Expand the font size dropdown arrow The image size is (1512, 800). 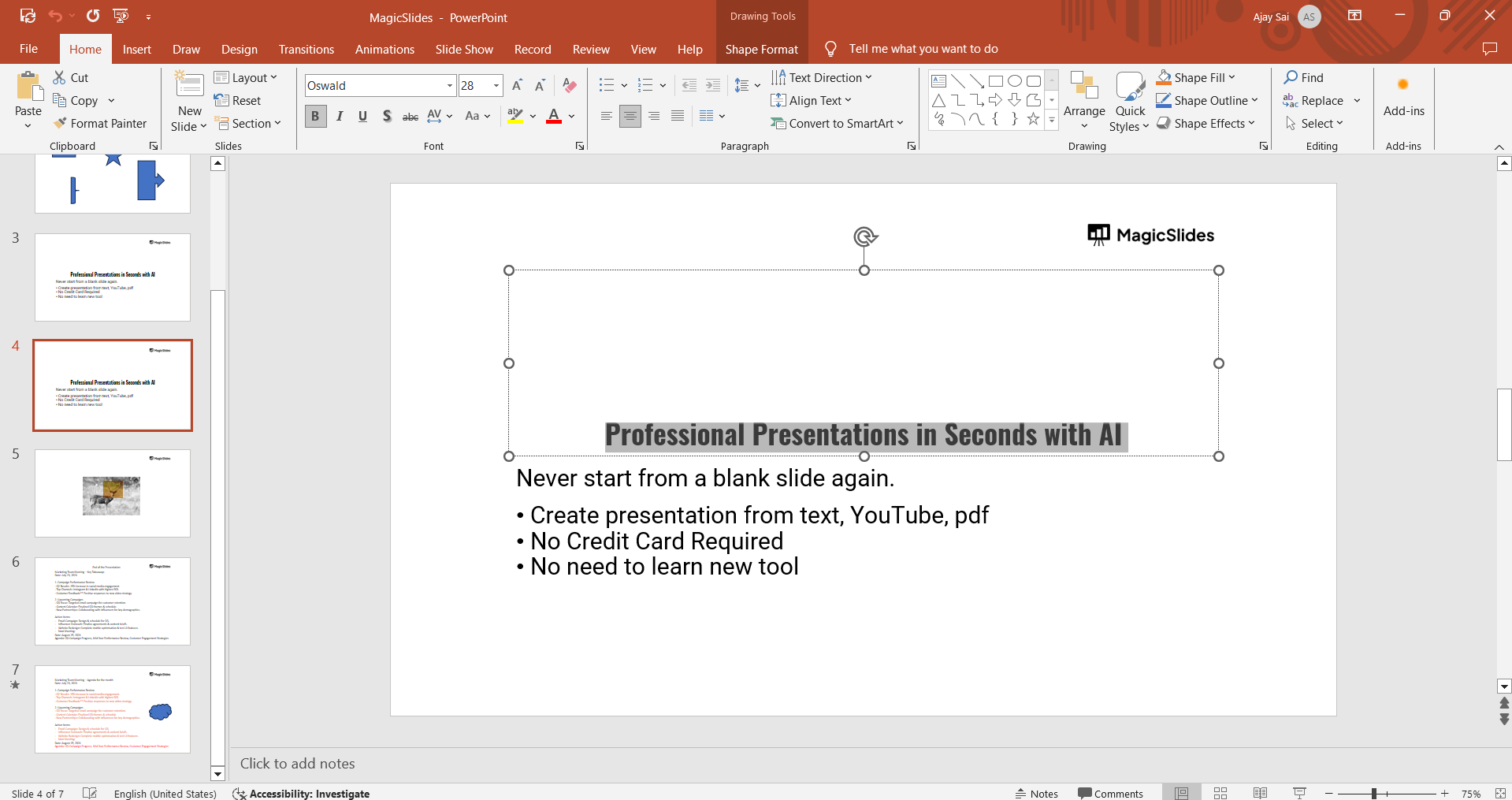pyautogui.click(x=496, y=86)
